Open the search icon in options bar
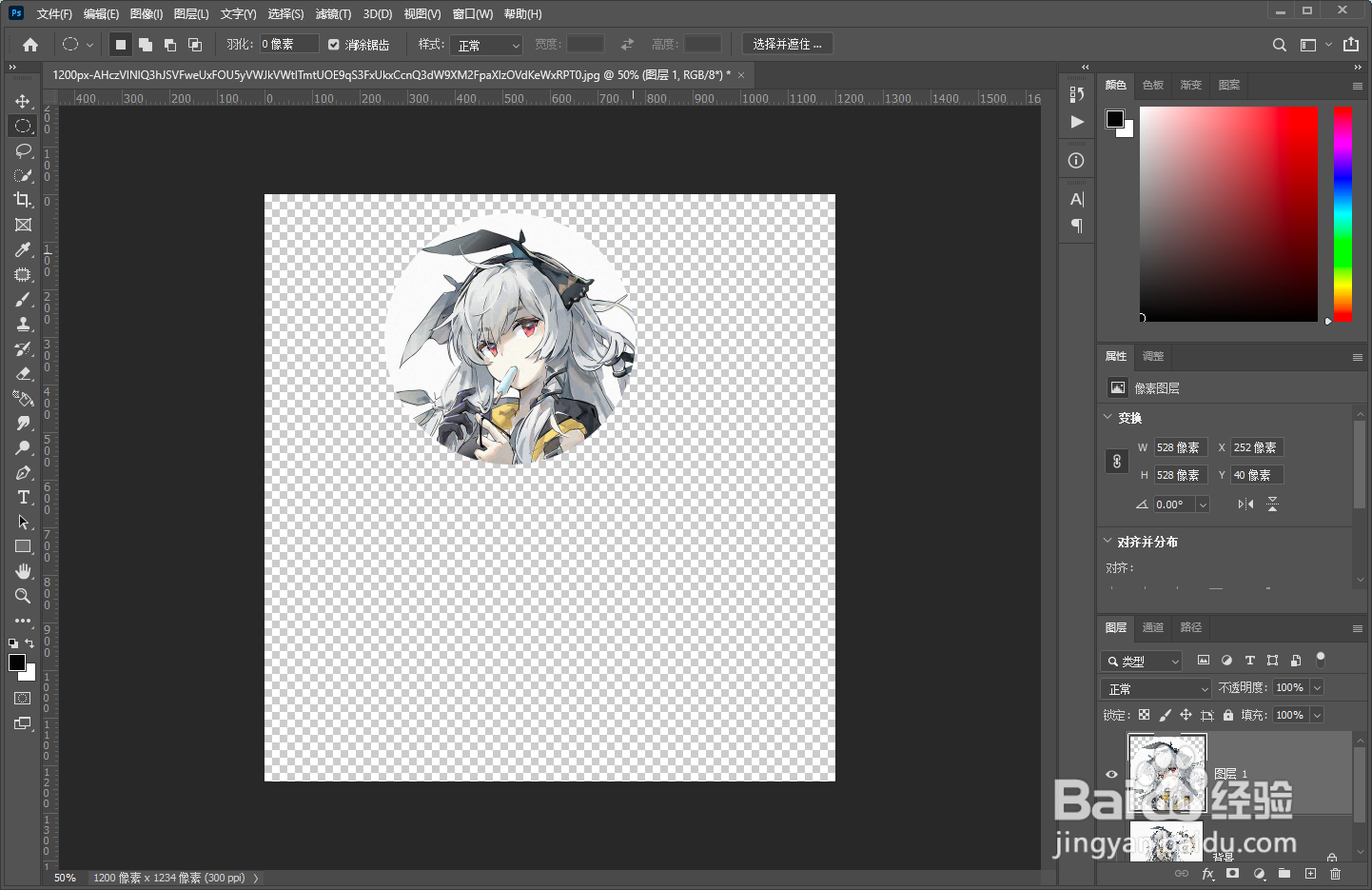 point(1280,45)
